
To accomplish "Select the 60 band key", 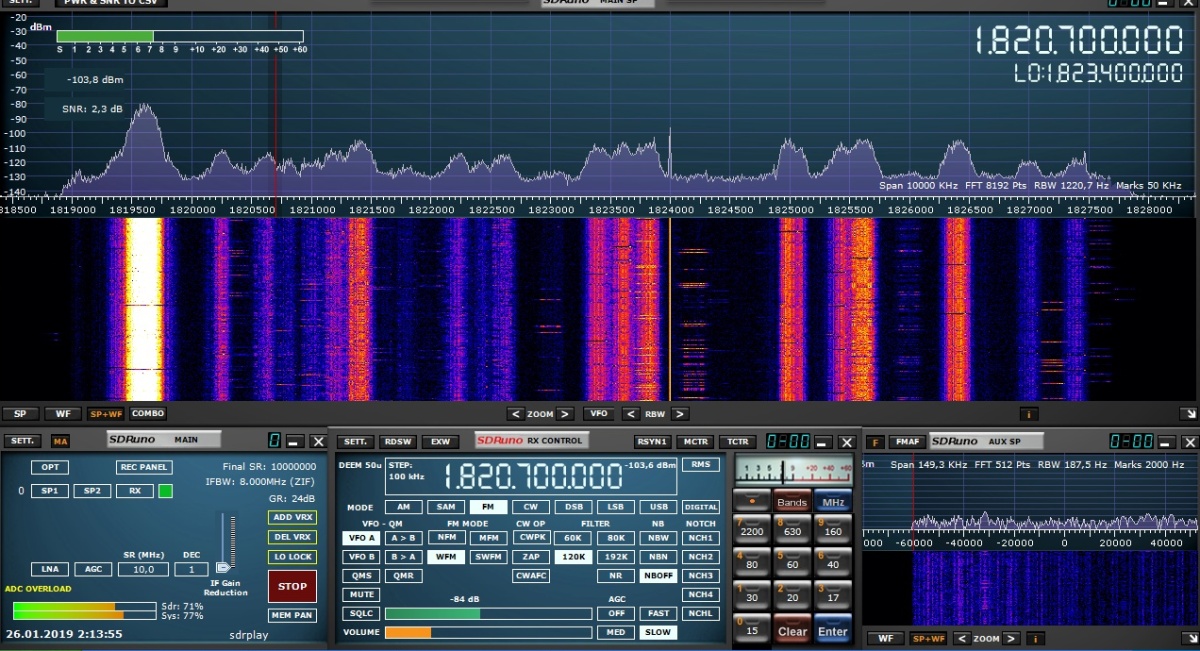I will (792, 564).
